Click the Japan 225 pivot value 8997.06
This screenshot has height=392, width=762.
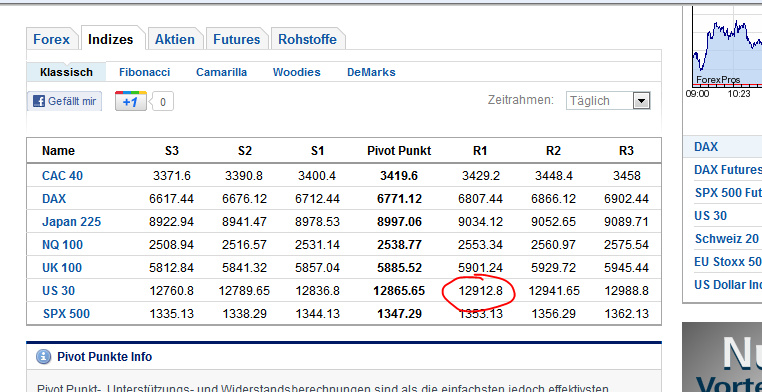point(399,222)
